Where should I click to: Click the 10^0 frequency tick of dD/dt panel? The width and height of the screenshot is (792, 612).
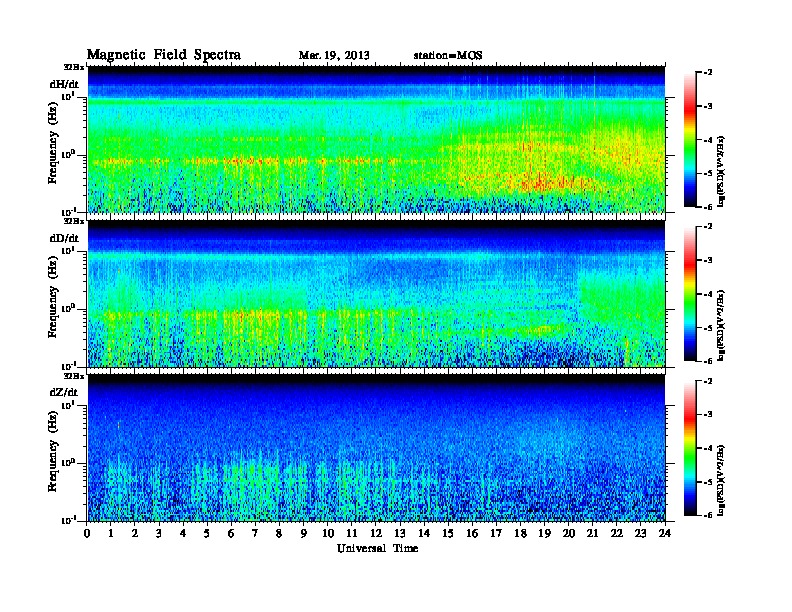pos(67,308)
